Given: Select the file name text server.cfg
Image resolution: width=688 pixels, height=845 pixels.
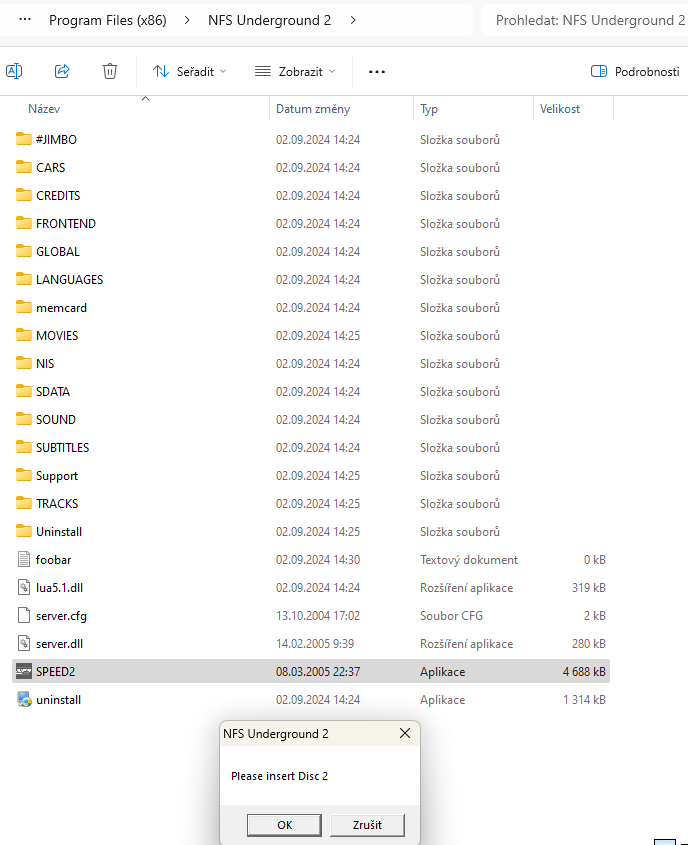Looking at the screenshot, I should point(61,616).
